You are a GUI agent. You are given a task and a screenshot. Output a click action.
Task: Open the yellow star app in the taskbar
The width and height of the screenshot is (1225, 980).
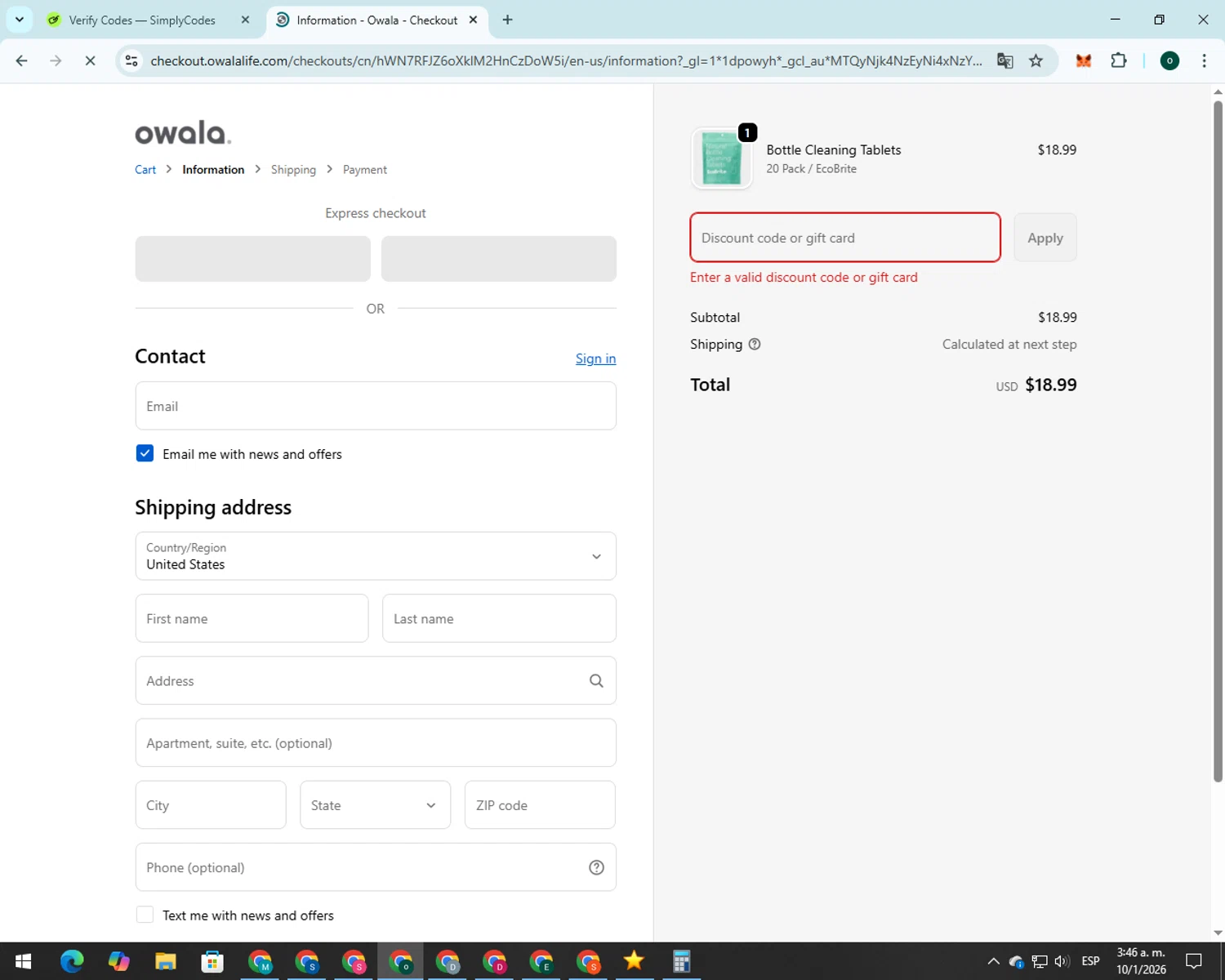pos(634,961)
